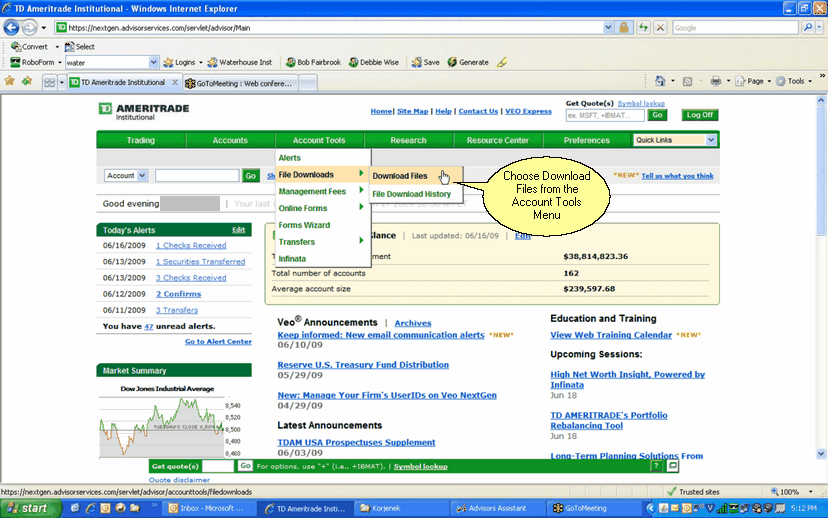Open the Resource Center navigation menu
Image resolution: width=828 pixels, height=518 pixels.
[497, 140]
